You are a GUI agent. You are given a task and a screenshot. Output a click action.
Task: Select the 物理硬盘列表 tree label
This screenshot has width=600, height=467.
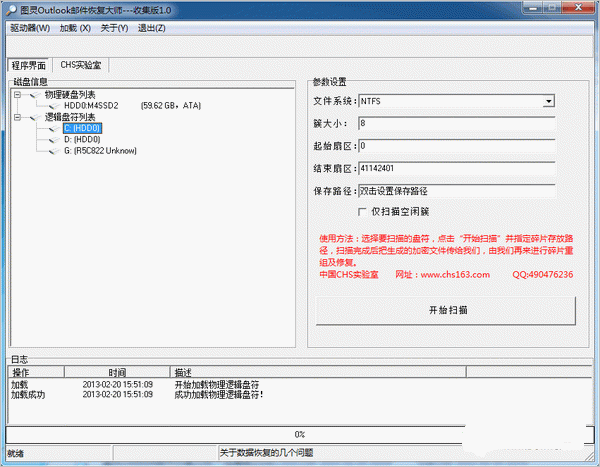[70, 95]
